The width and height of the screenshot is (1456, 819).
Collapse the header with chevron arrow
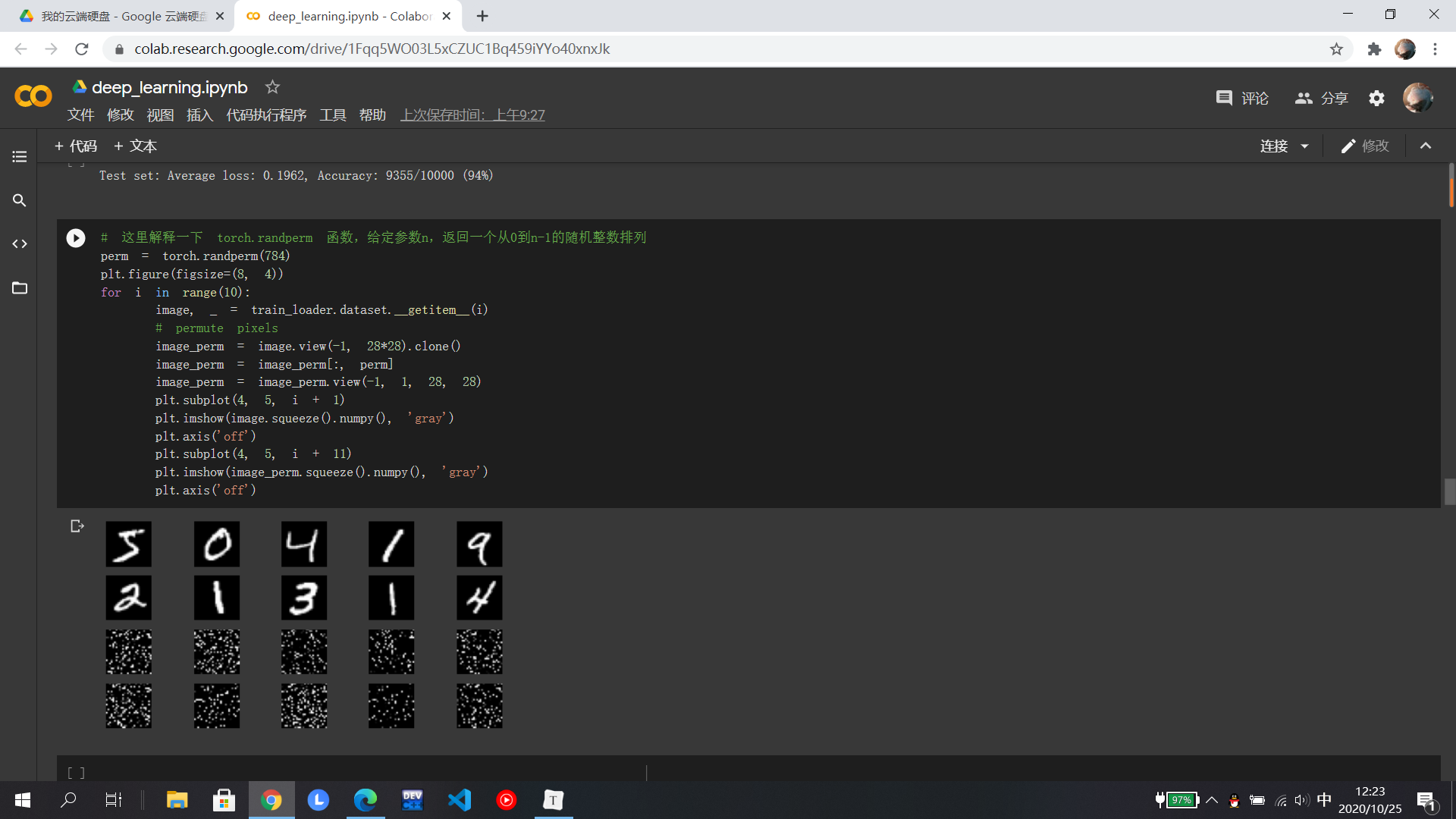(x=1426, y=146)
